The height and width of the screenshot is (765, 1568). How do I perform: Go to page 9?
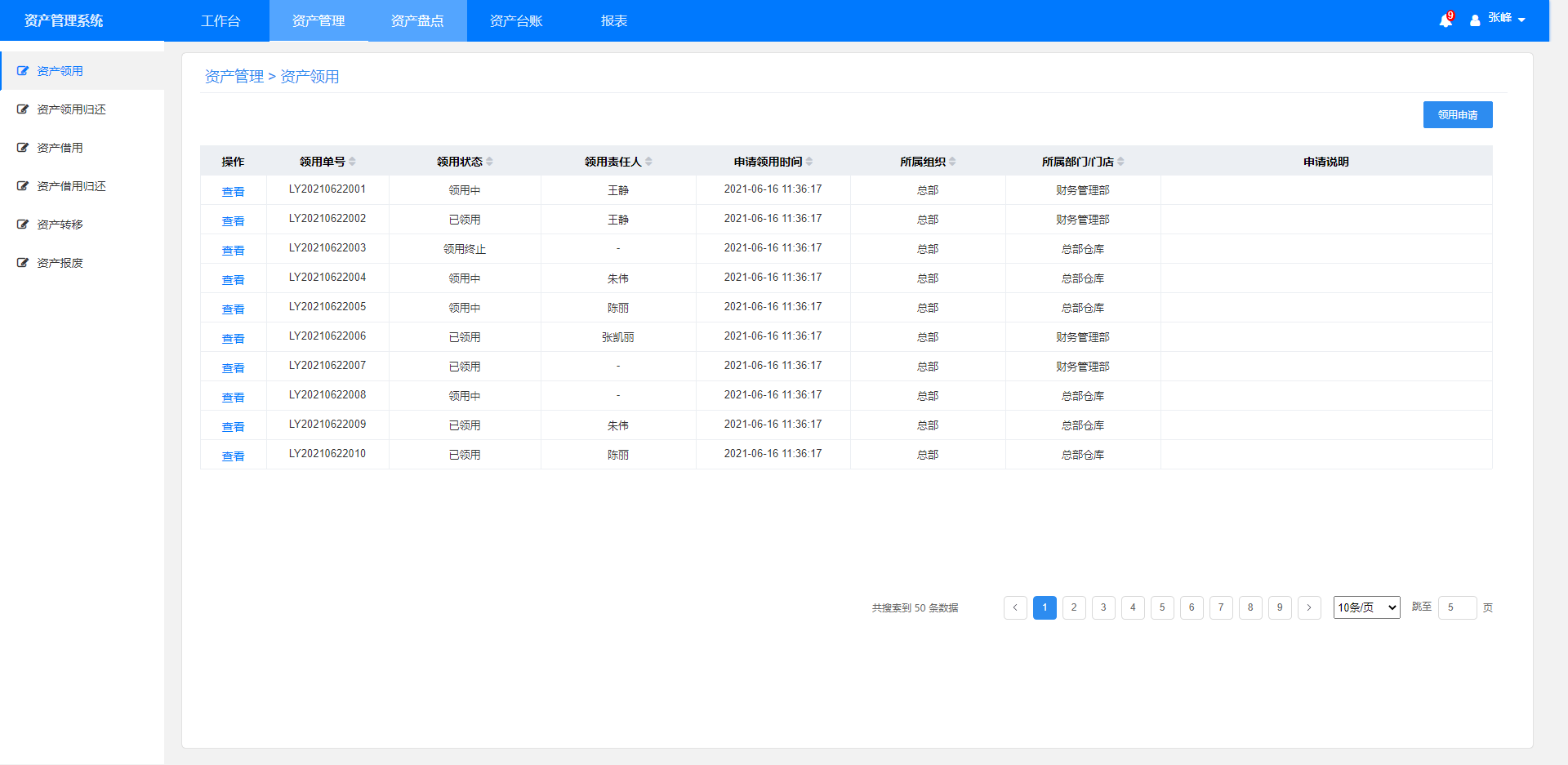tap(1280, 607)
